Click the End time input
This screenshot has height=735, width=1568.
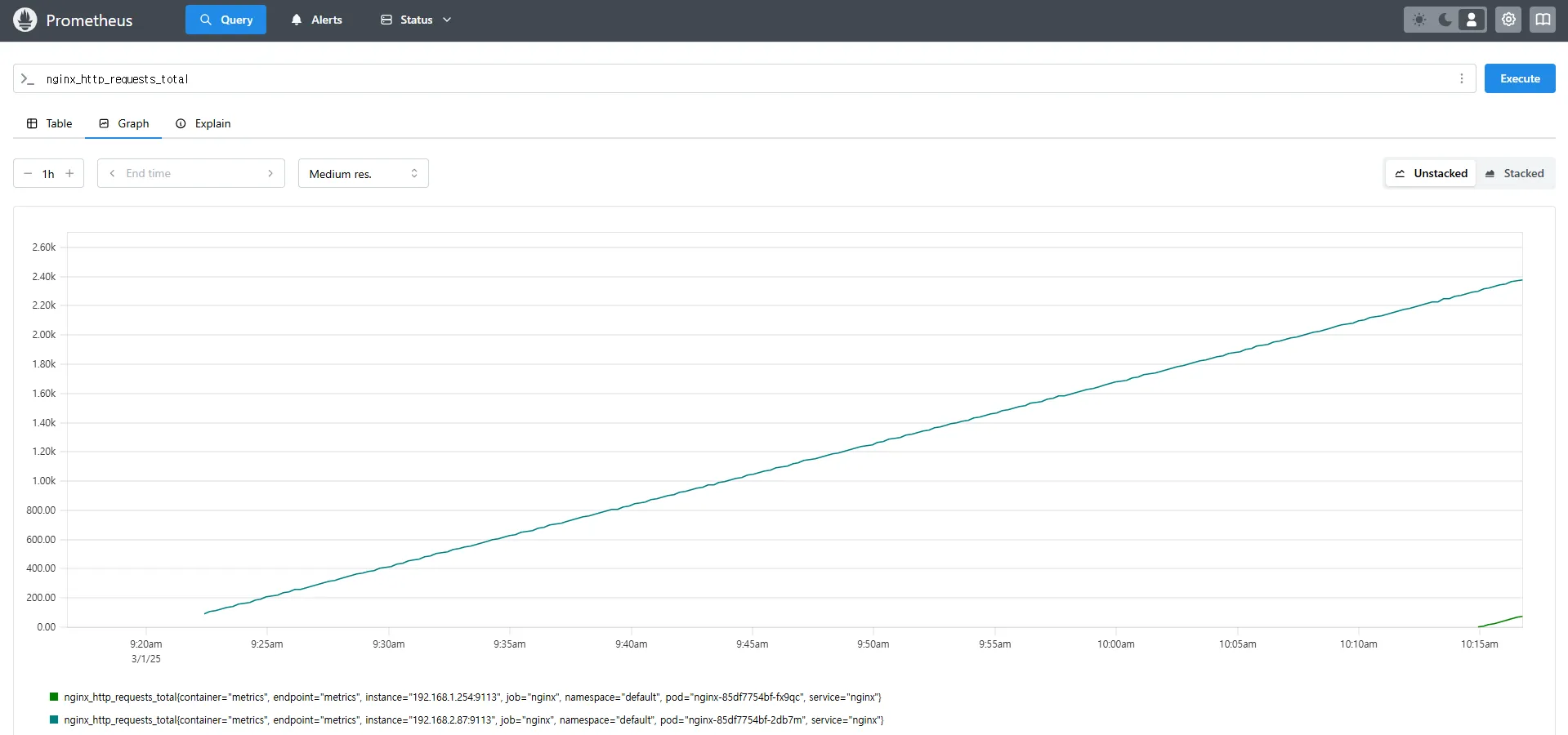point(191,173)
